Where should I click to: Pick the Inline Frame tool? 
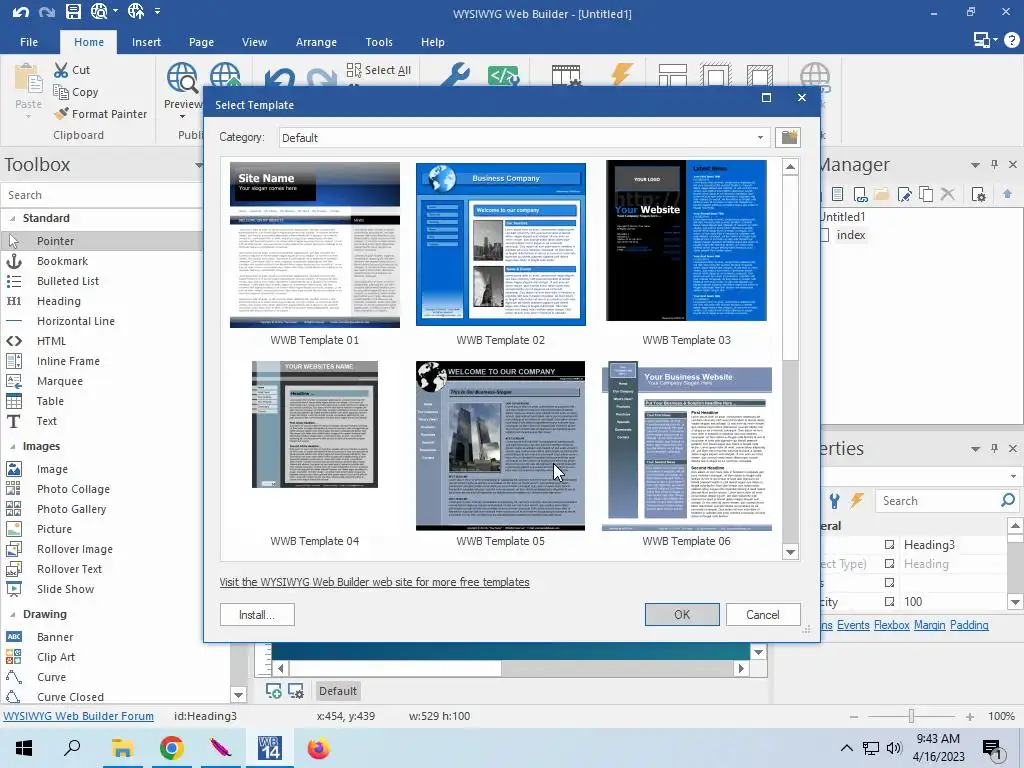click(x=68, y=361)
